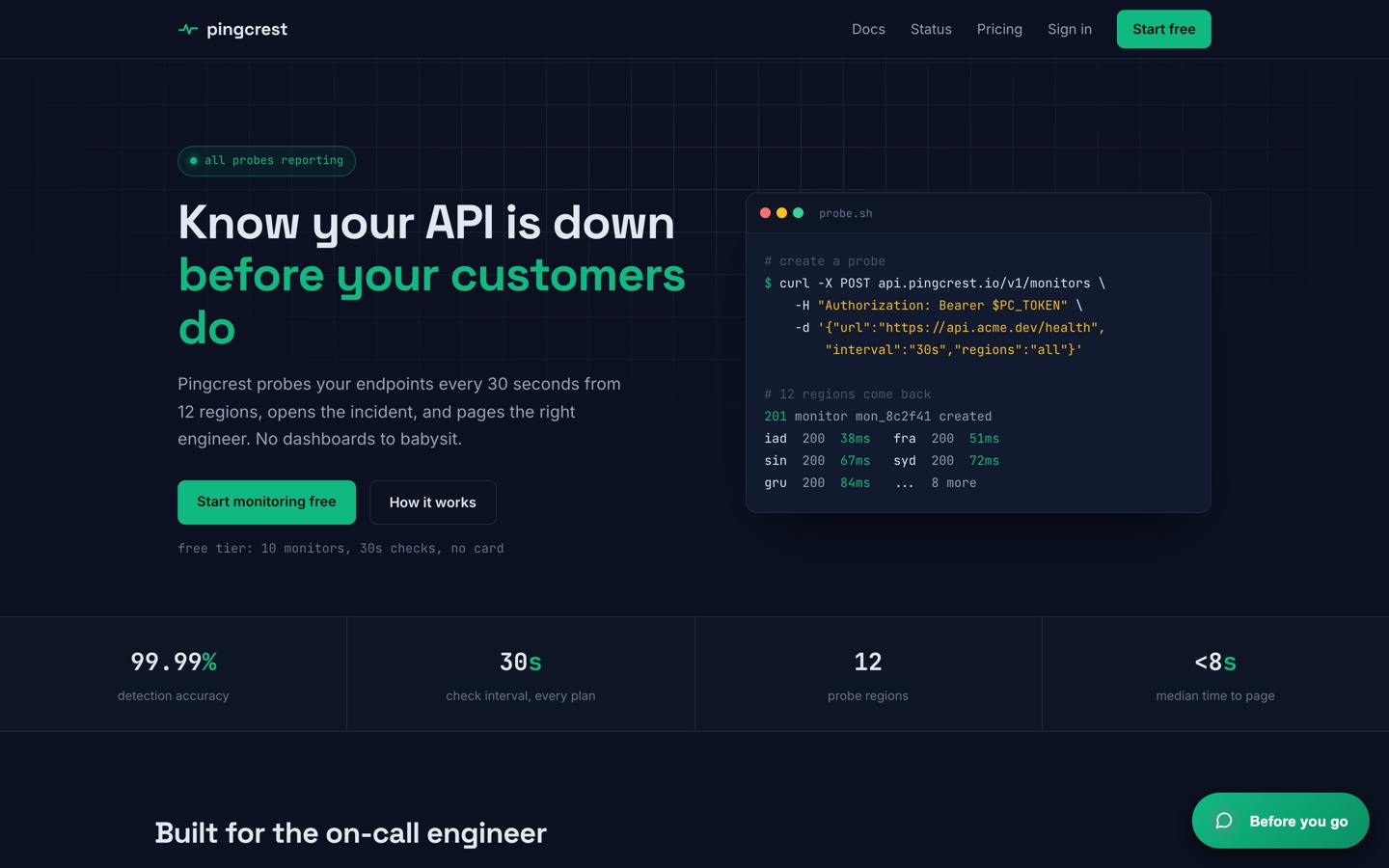This screenshot has height=868, width=1389.
Task: Click the green status dot in the badge
Action: tap(194, 161)
